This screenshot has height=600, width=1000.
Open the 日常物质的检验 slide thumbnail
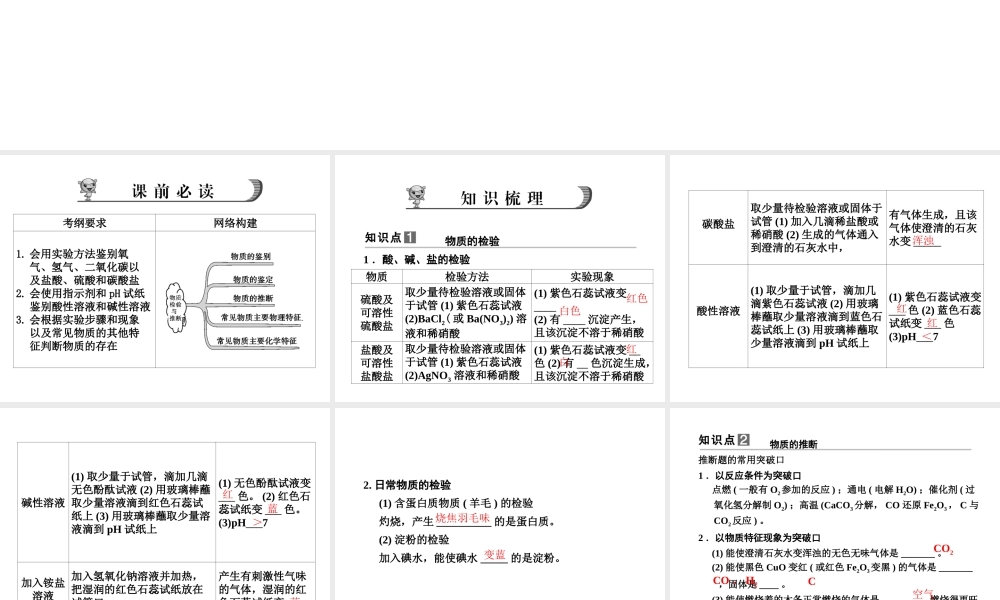point(500,504)
